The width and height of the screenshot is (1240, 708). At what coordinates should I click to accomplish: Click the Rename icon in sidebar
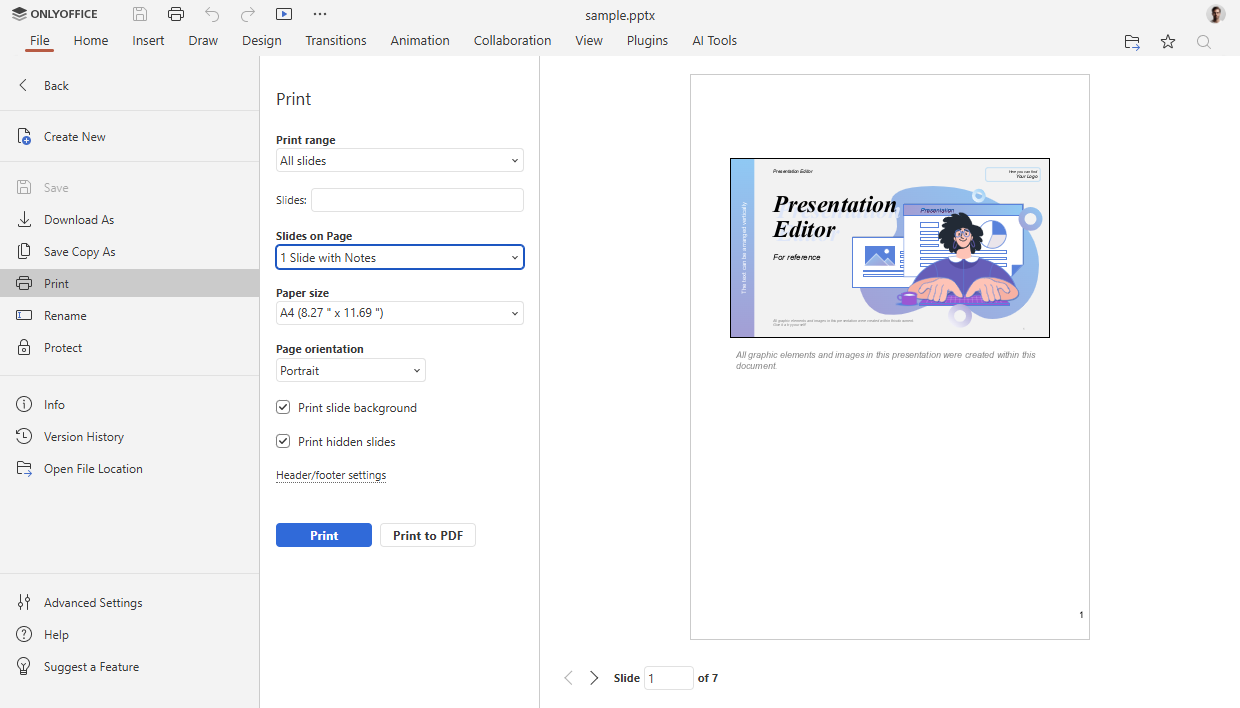[x=24, y=316]
